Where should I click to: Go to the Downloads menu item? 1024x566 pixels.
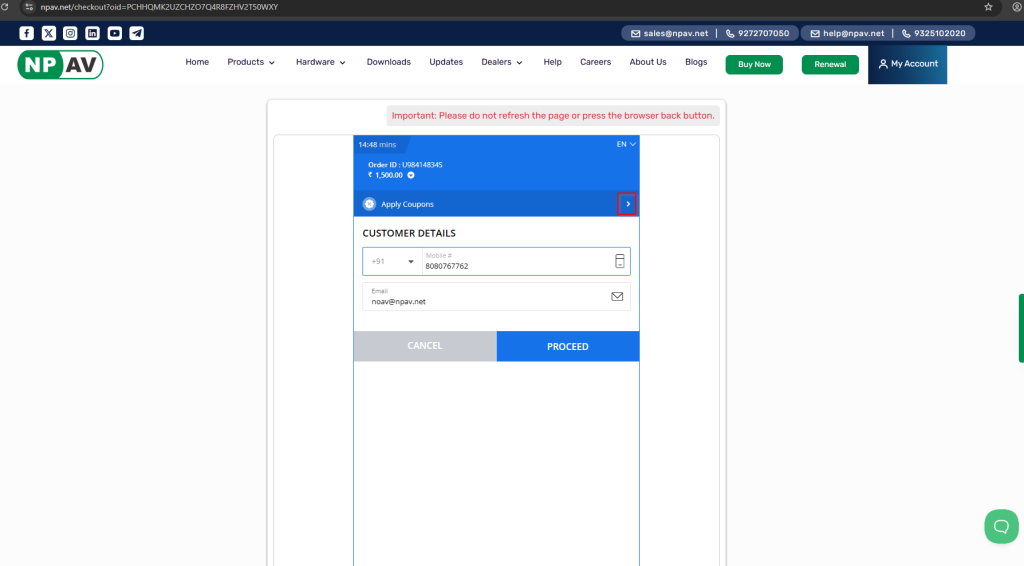(x=388, y=62)
